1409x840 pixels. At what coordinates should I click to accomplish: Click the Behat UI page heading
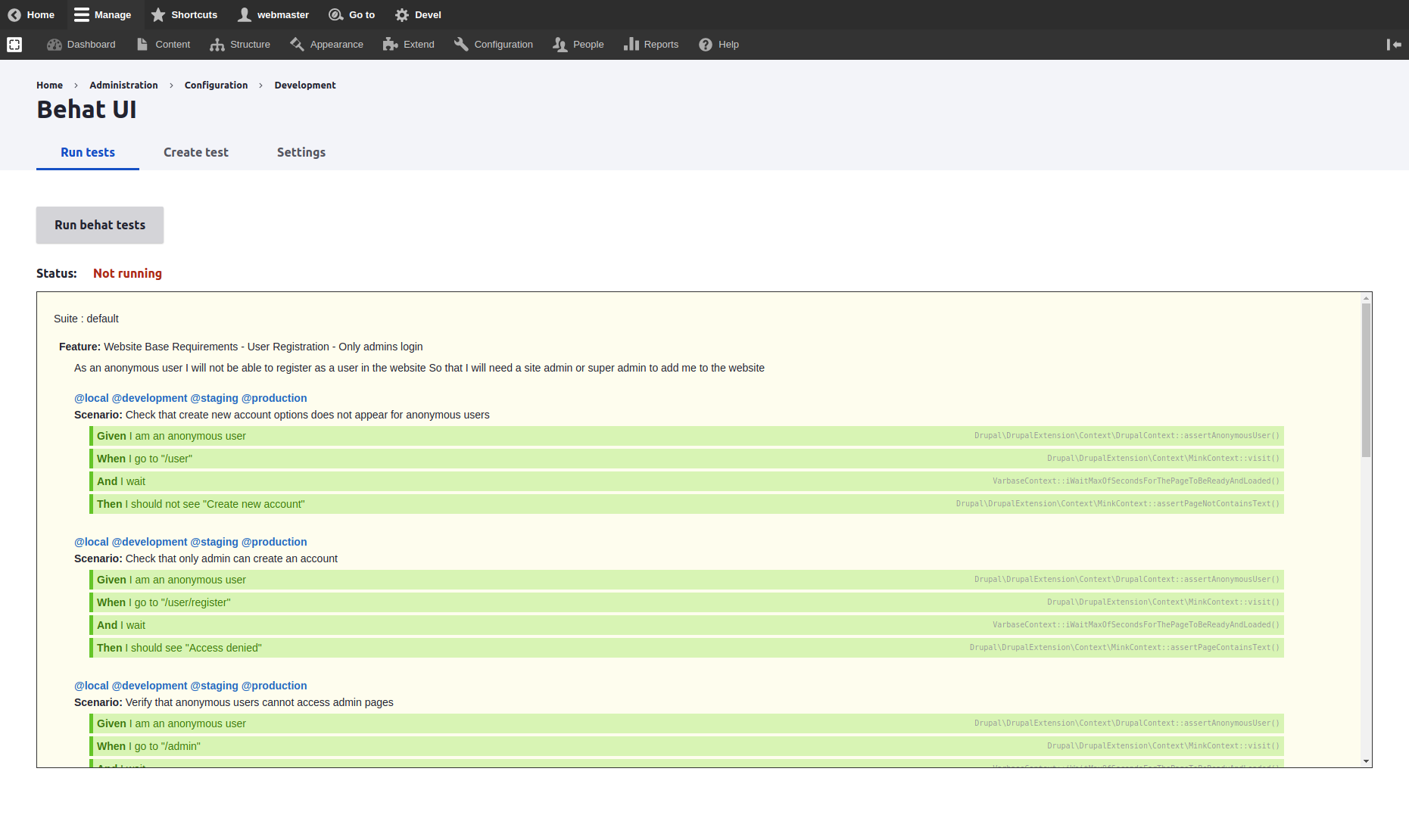pyautogui.click(x=86, y=110)
